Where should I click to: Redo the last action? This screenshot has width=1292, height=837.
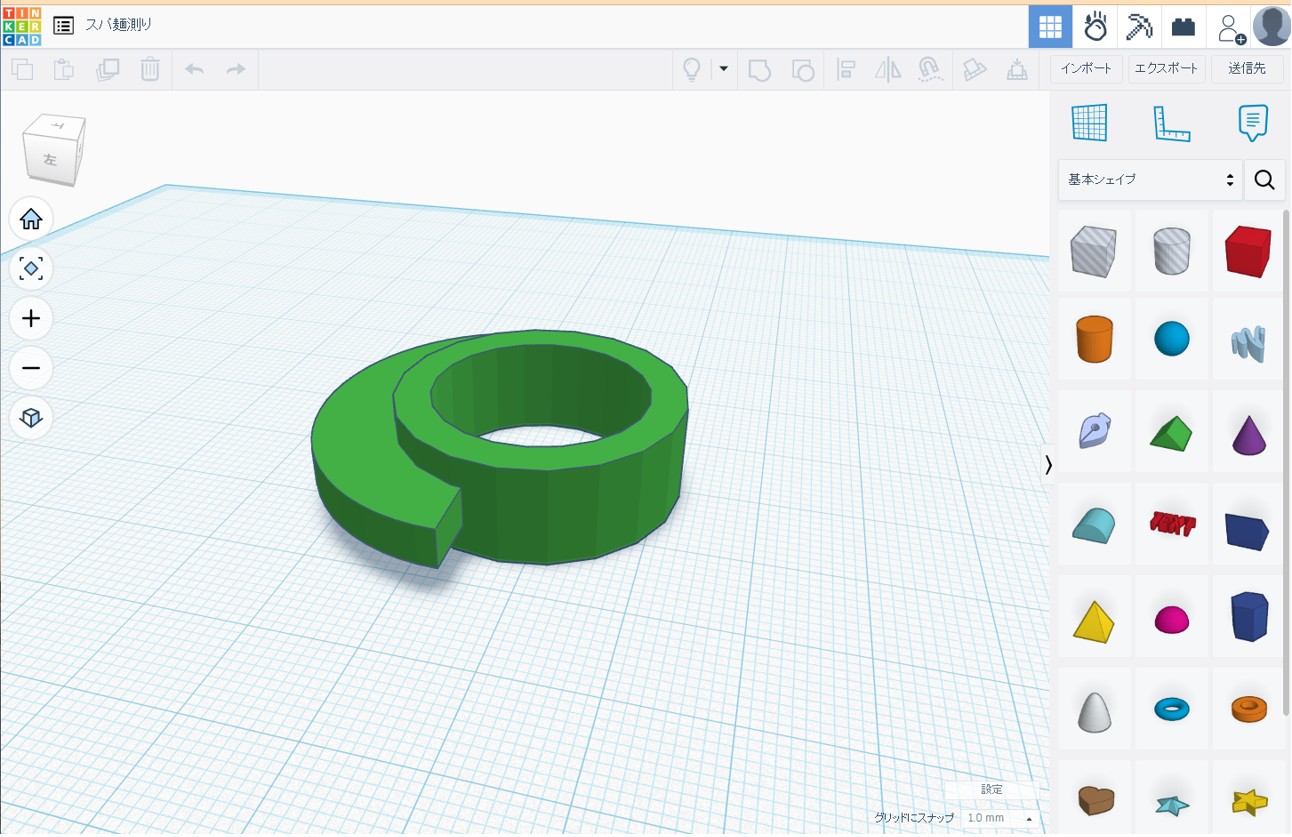pos(236,69)
